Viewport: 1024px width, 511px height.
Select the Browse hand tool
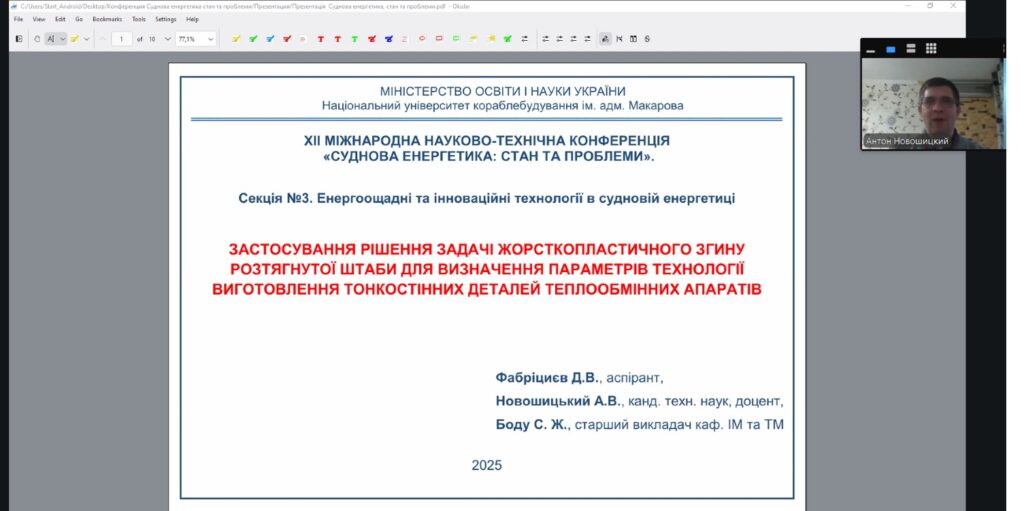tap(37, 39)
